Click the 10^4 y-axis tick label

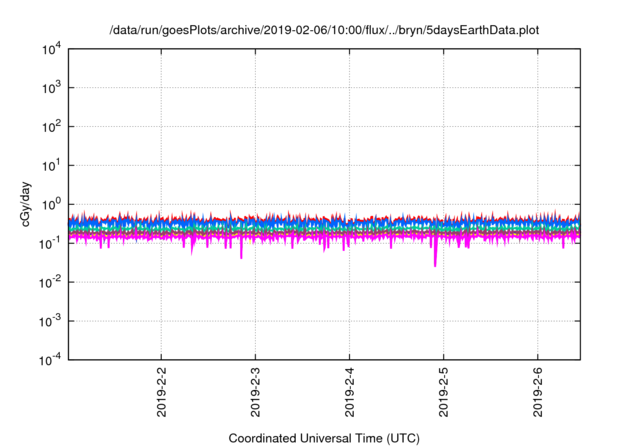[51, 49]
